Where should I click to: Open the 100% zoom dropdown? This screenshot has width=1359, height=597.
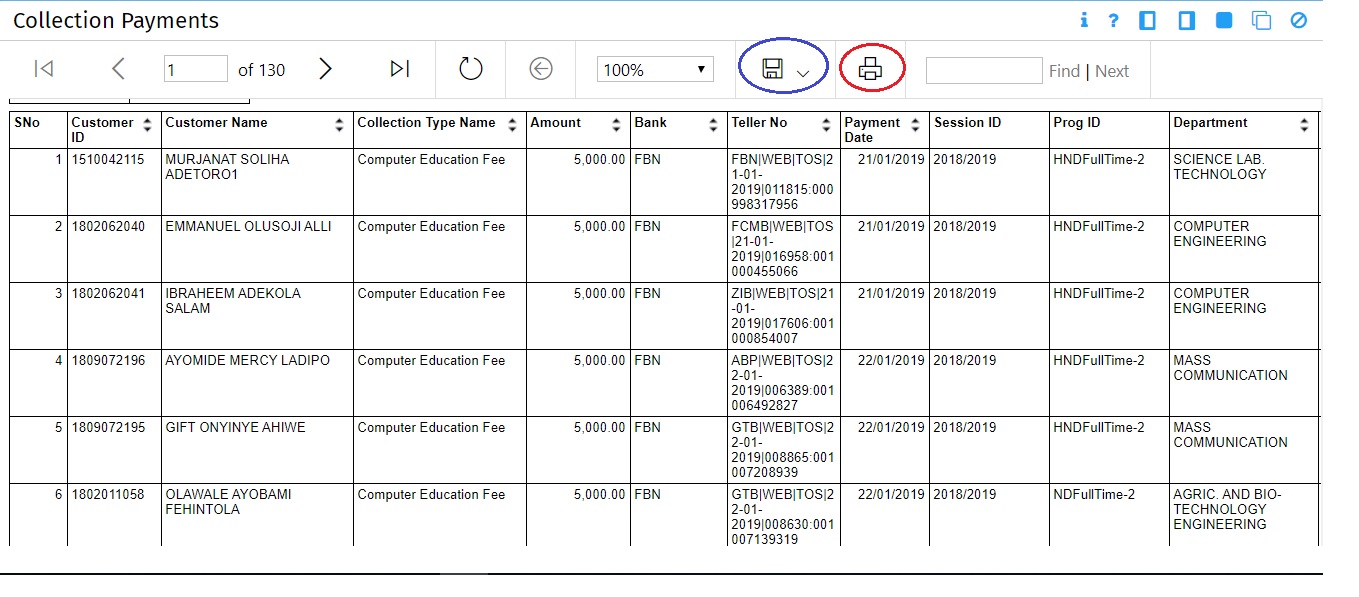pos(655,69)
